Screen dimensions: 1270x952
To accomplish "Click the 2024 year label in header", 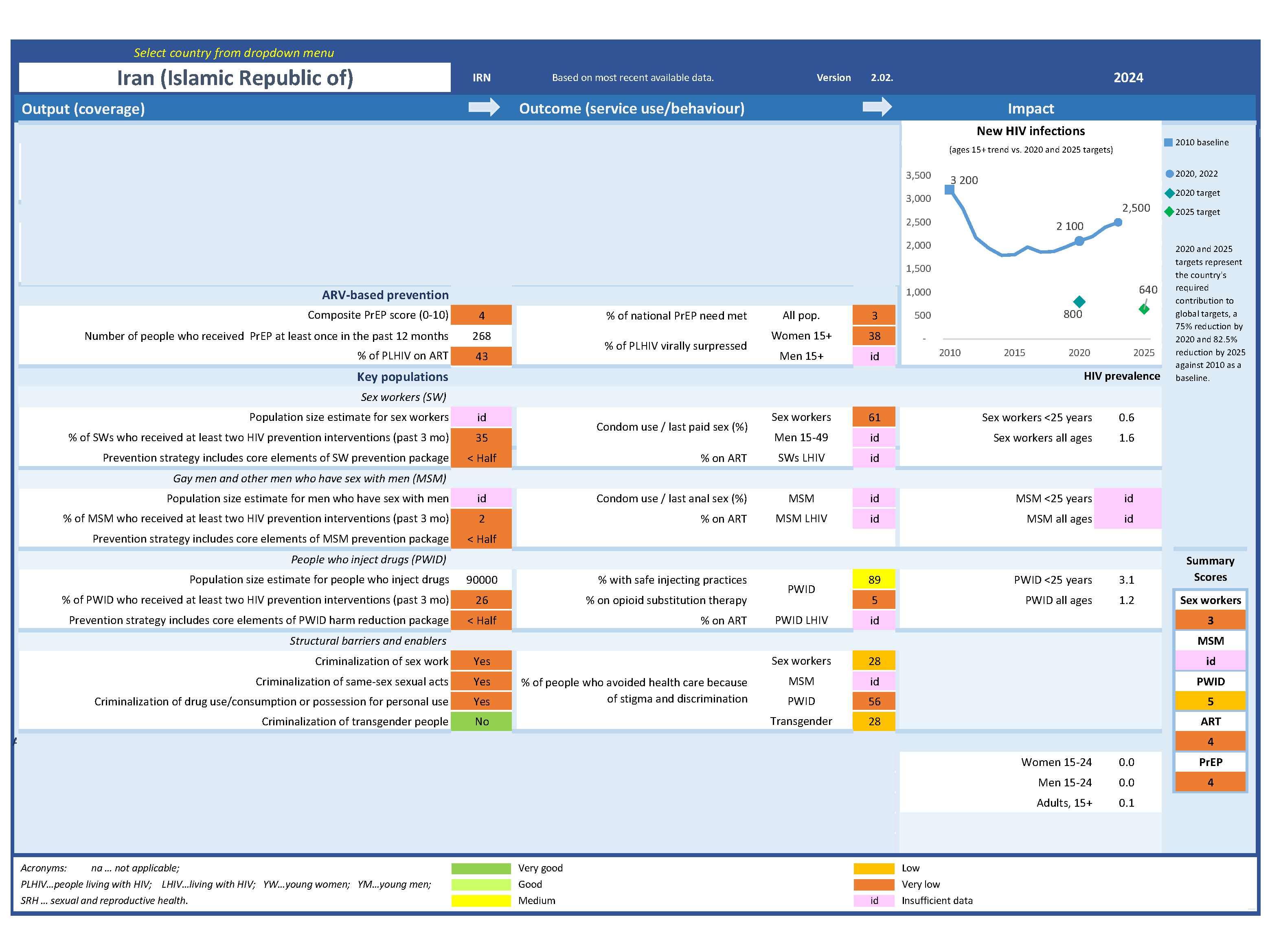I will coord(1128,77).
